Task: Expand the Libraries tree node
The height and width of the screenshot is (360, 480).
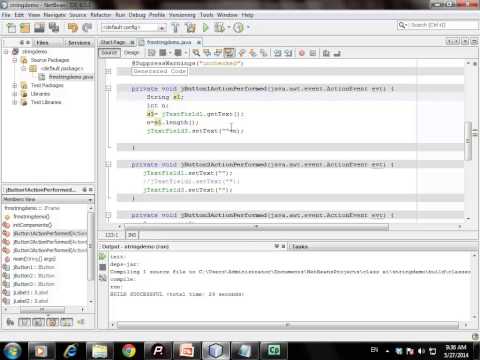Action: 15,94
